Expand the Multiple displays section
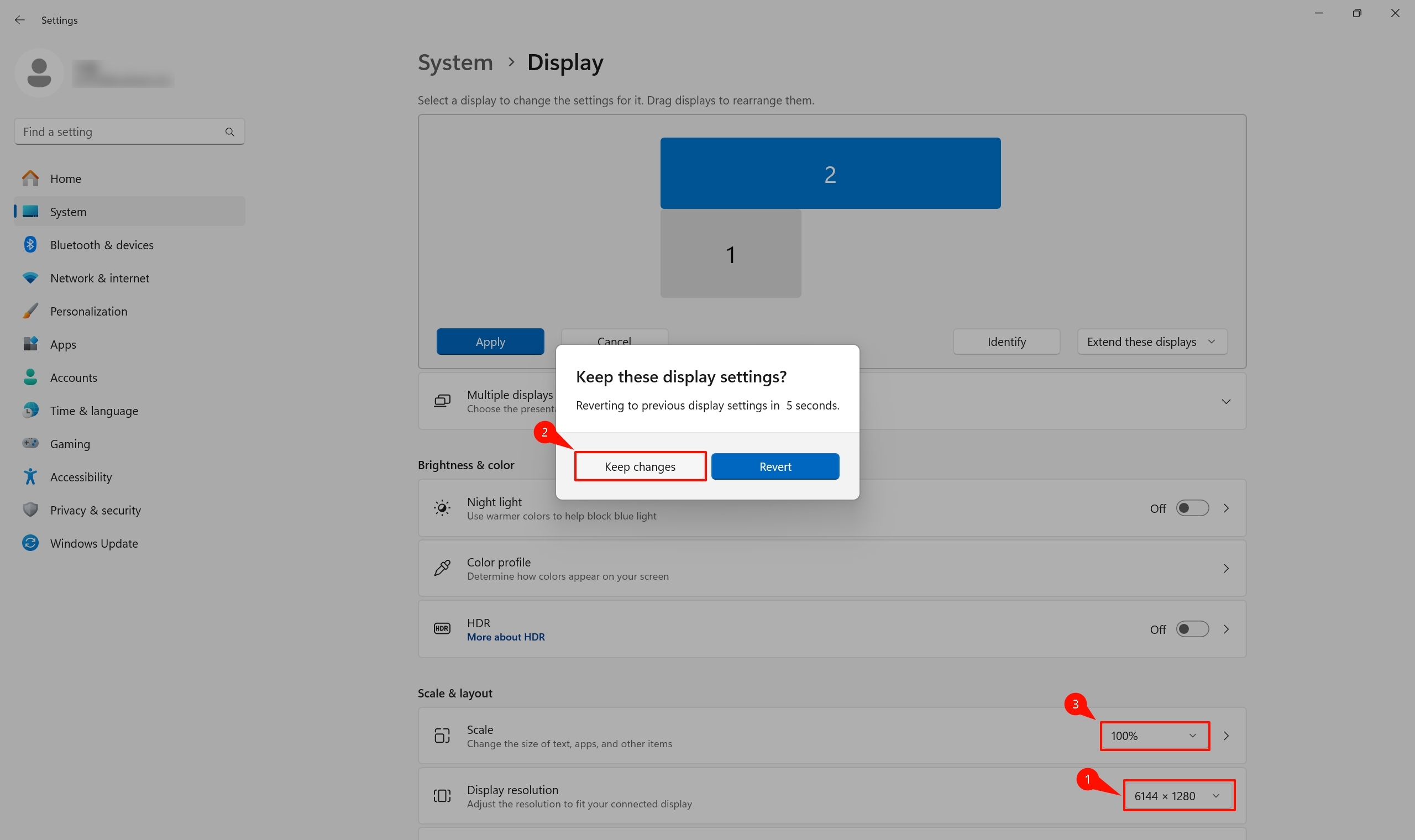This screenshot has height=840, width=1415. (1225, 401)
